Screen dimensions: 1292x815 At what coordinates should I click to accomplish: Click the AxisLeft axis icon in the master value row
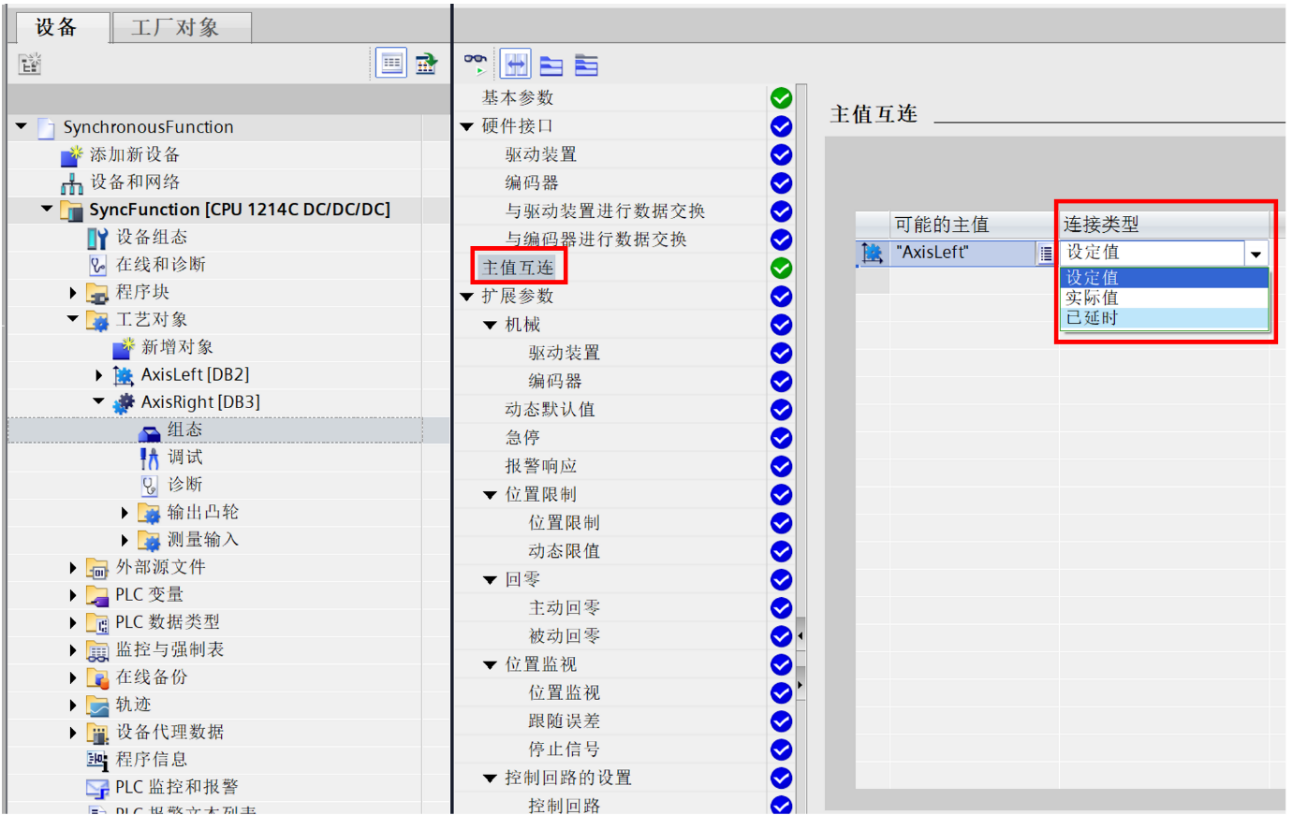pos(872,253)
